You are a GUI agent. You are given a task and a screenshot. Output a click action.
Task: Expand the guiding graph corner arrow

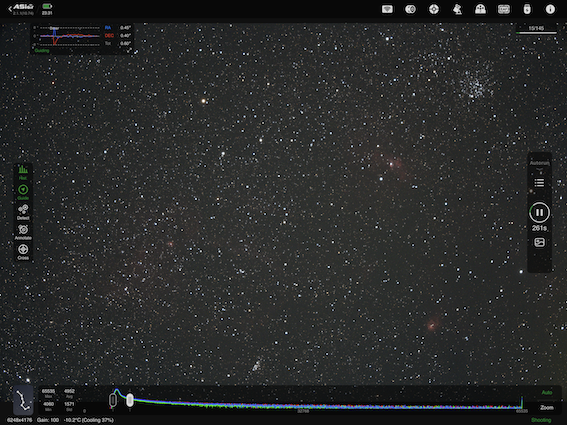(x=128, y=51)
